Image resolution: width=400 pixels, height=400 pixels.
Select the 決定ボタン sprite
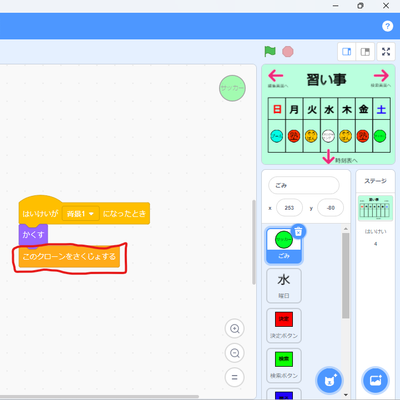pos(284,325)
